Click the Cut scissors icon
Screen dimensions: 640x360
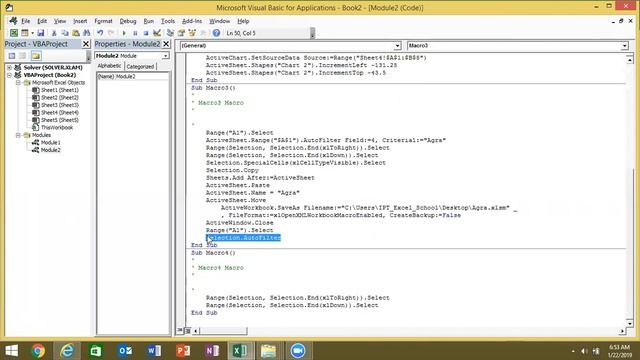point(53,33)
